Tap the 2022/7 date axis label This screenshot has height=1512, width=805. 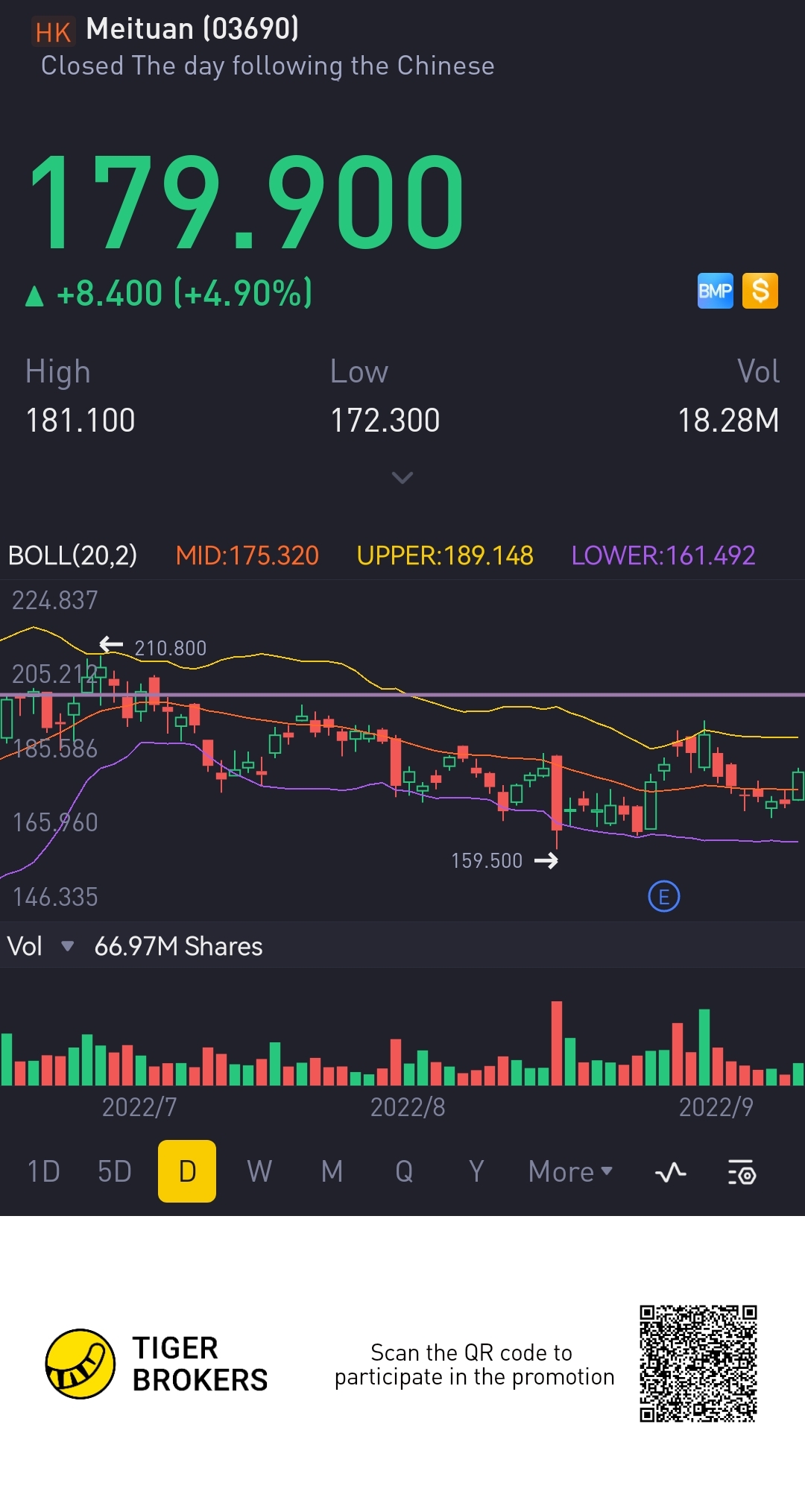click(x=139, y=1107)
